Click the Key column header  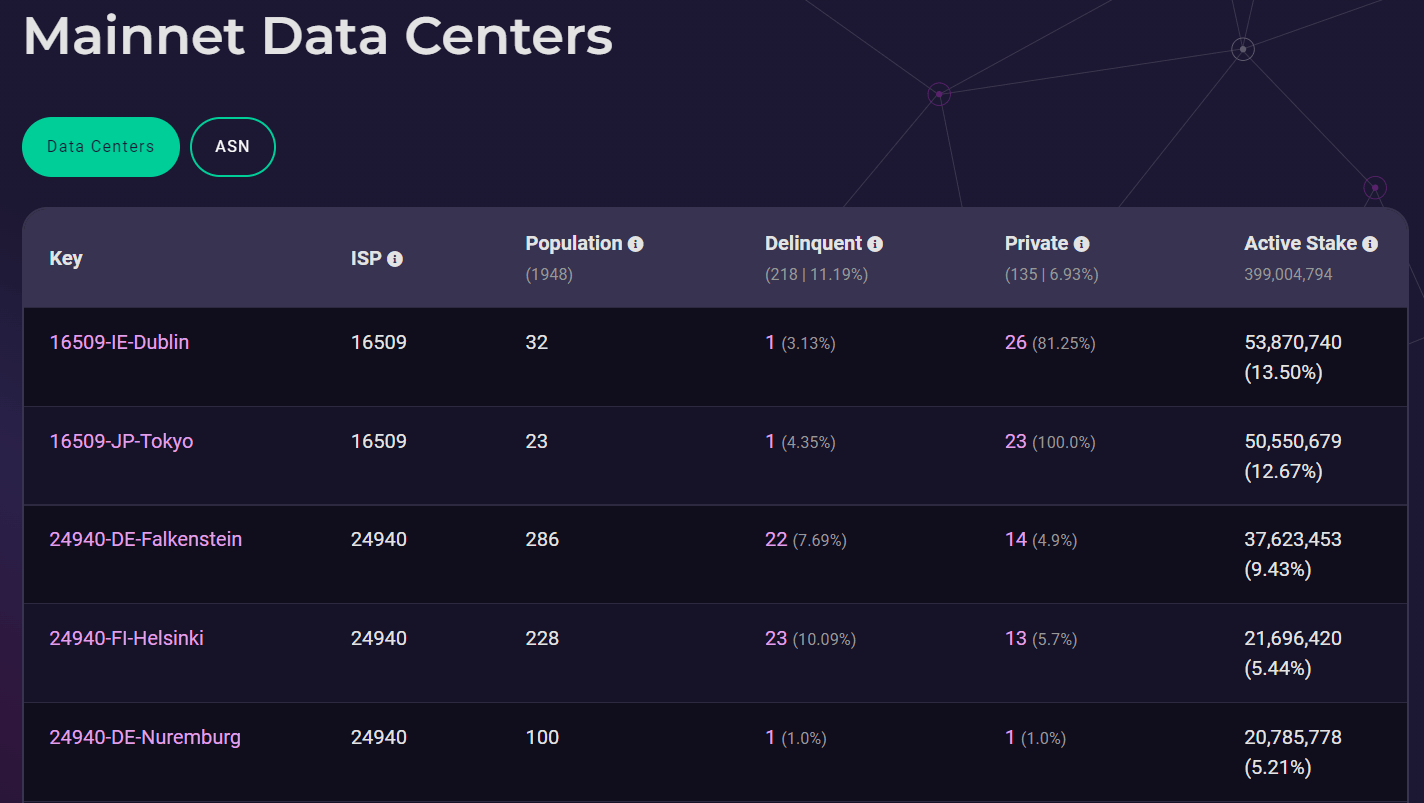click(x=66, y=258)
